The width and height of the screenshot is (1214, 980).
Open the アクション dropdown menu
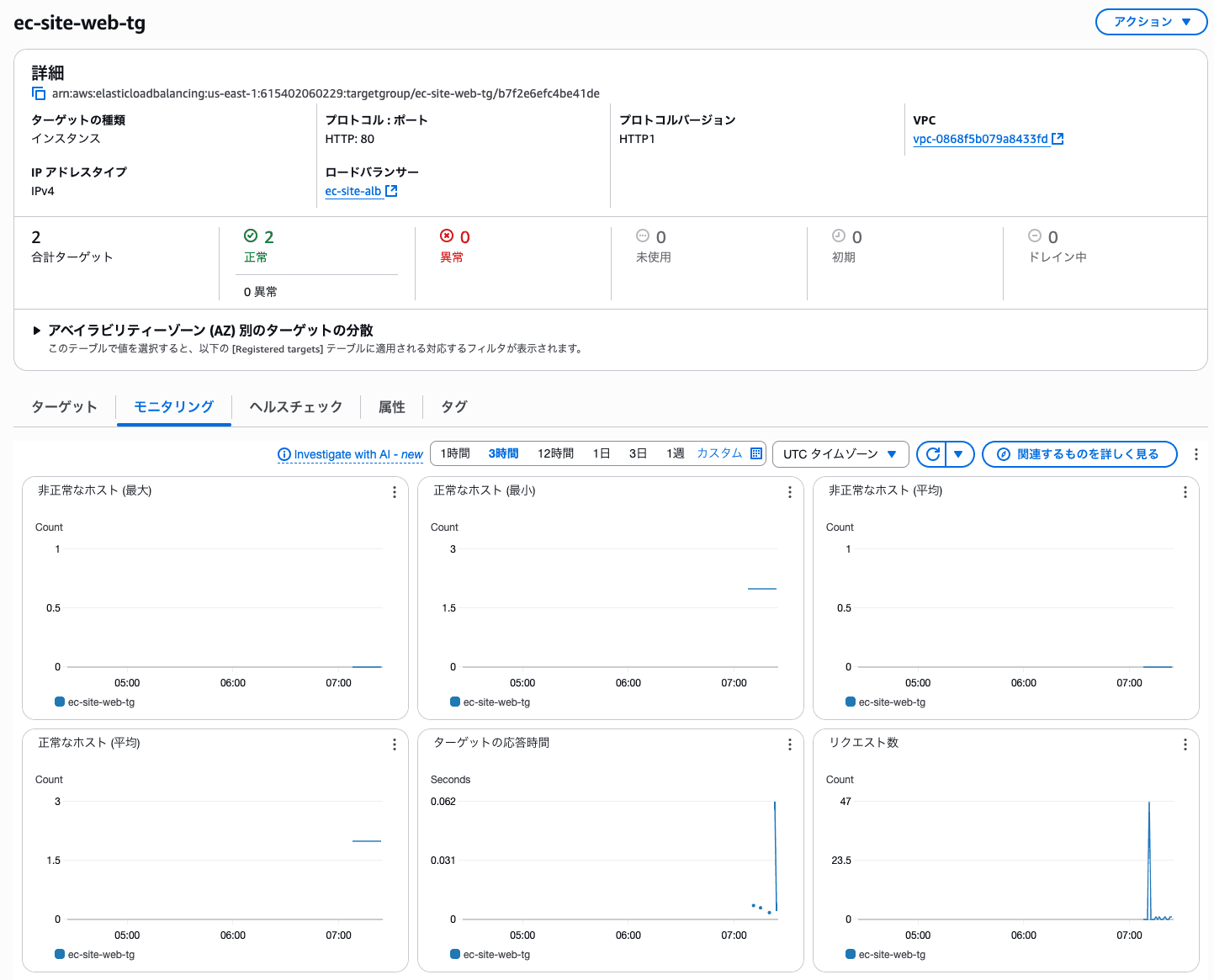[x=1151, y=22]
